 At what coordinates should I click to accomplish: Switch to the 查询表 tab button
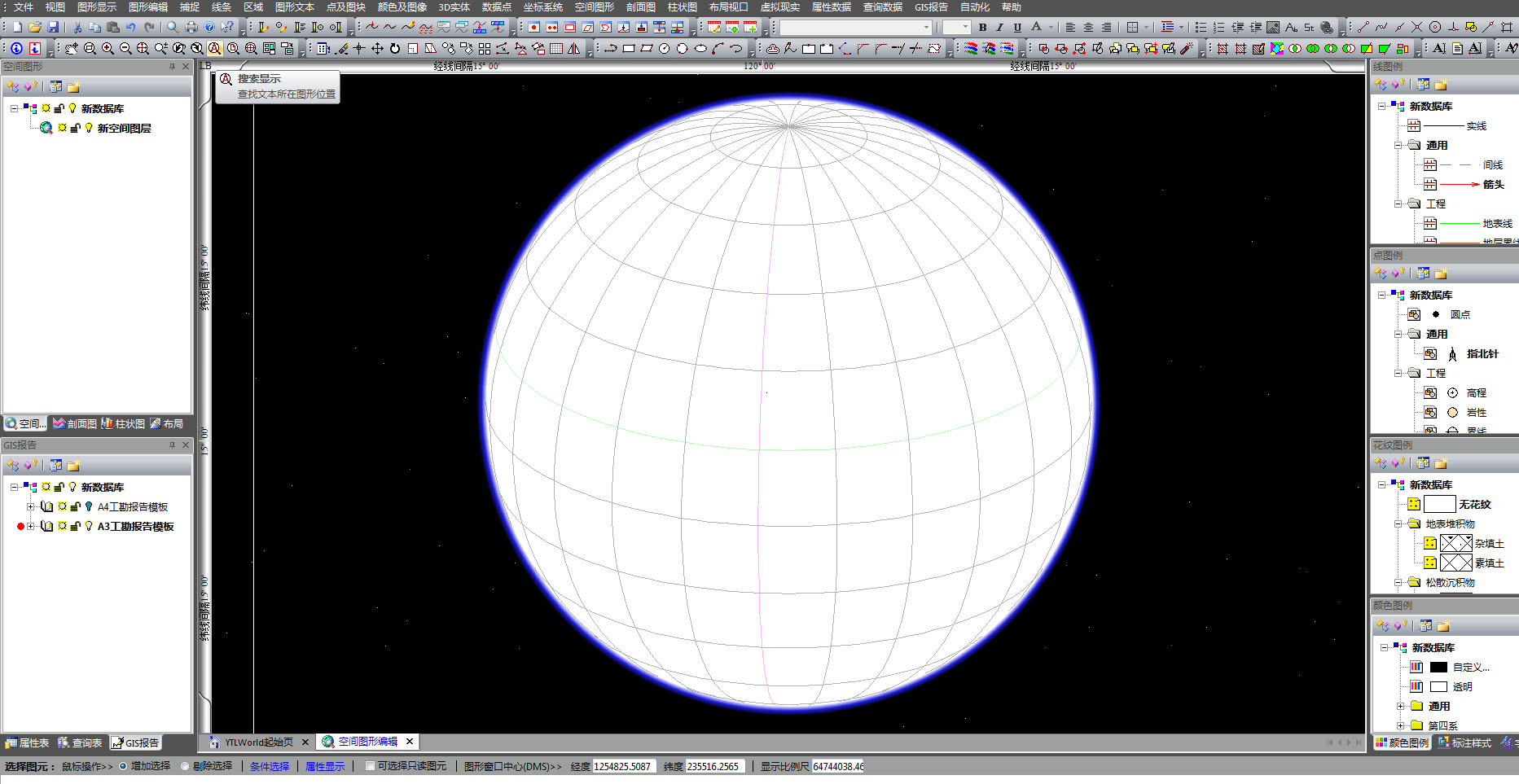coord(80,742)
